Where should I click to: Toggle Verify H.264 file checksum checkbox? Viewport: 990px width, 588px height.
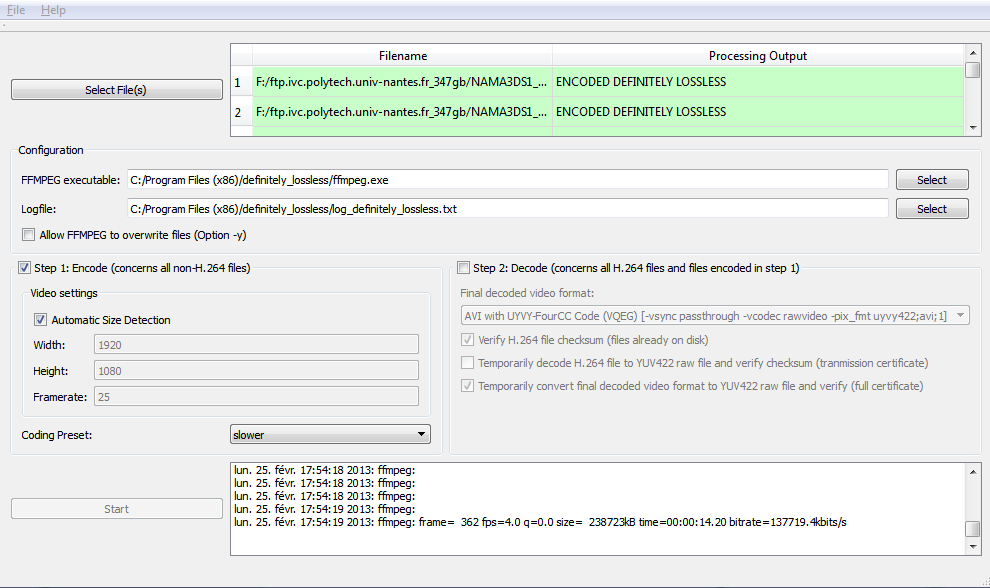(x=467, y=340)
